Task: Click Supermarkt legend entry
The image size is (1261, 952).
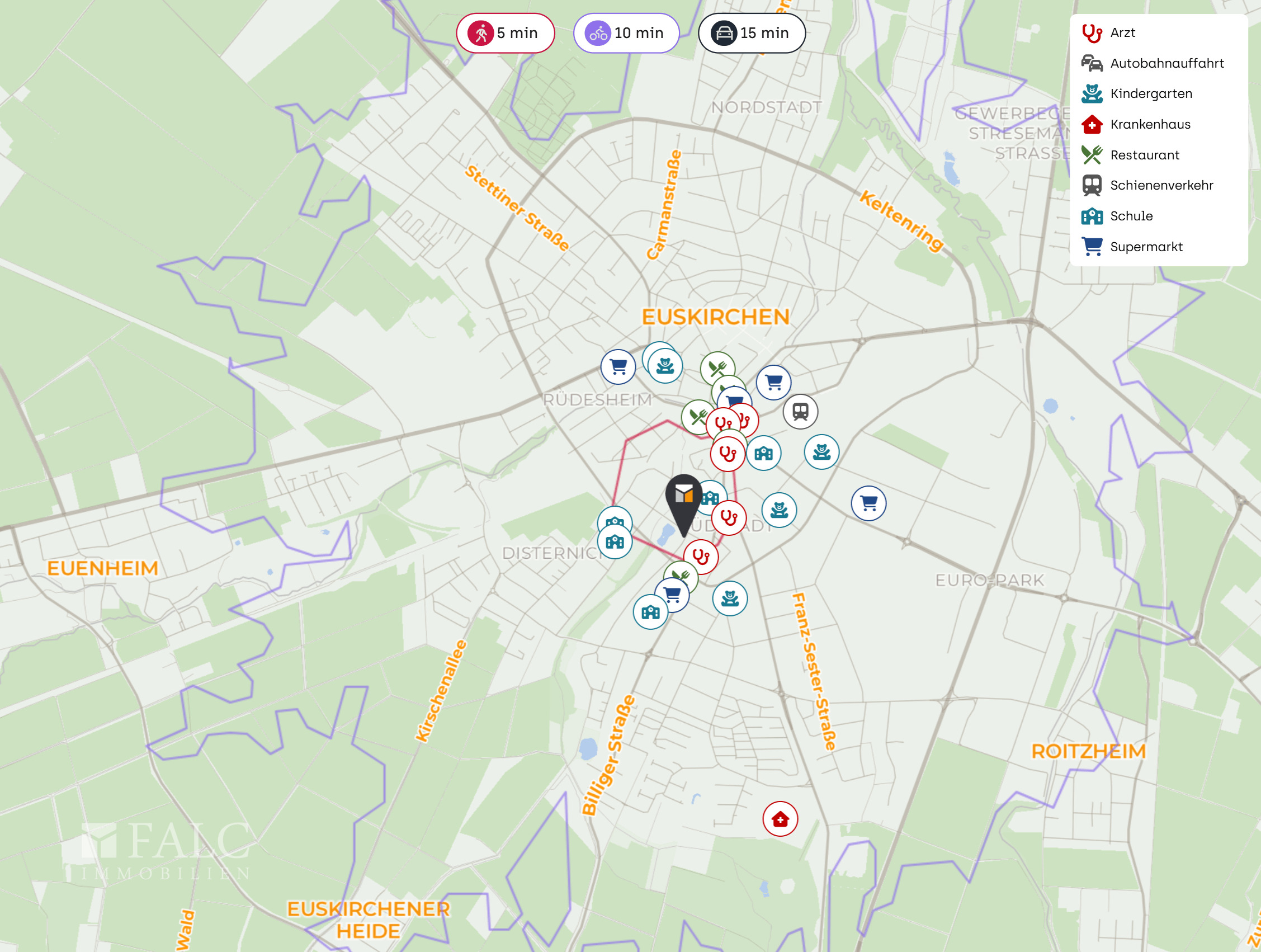Action: pyautogui.click(x=1146, y=247)
